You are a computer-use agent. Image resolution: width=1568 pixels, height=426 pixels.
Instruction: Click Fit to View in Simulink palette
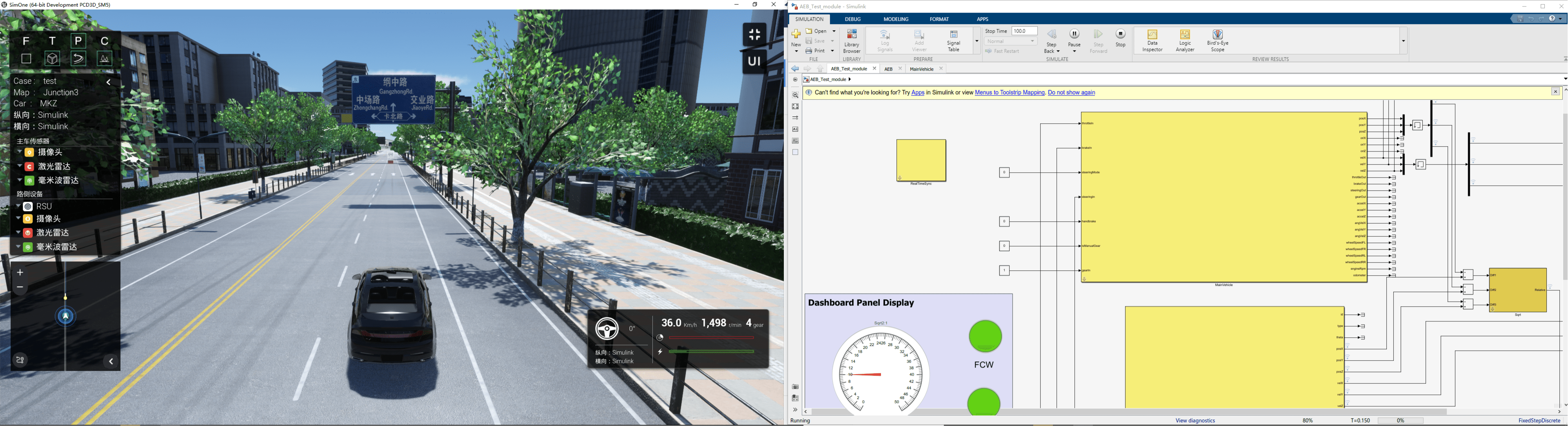click(795, 107)
